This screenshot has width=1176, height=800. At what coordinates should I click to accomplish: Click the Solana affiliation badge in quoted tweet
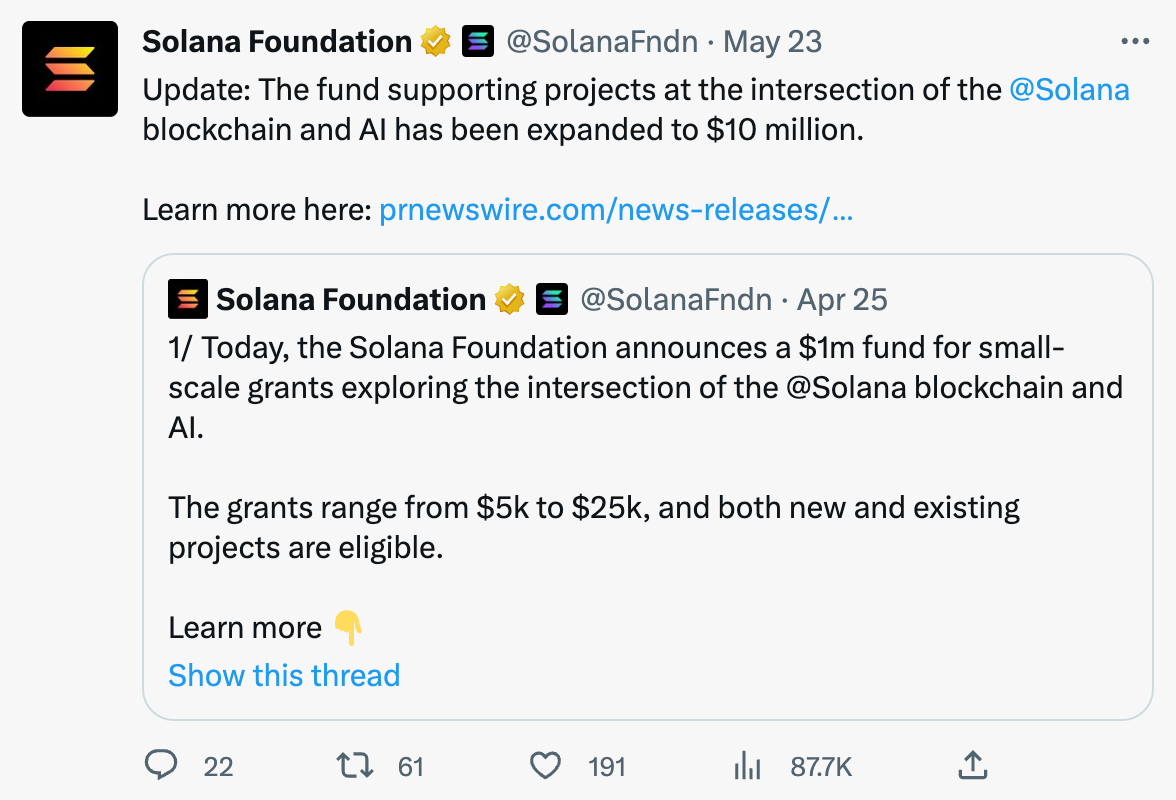(552, 299)
